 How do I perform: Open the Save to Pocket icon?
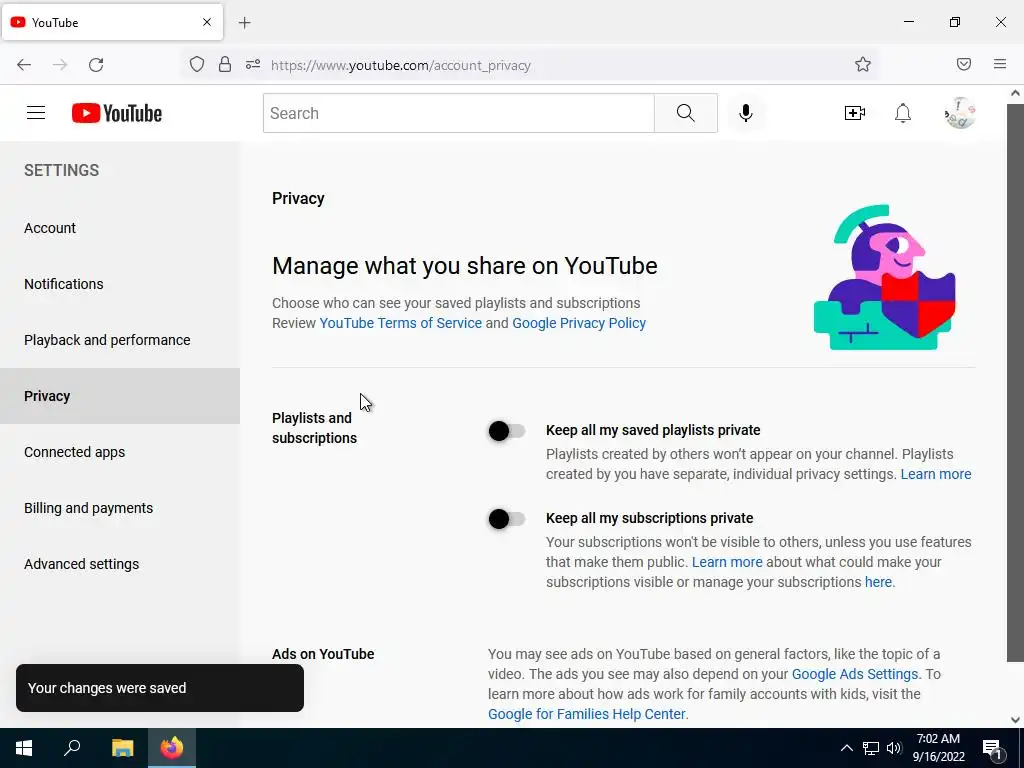tap(964, 64)
